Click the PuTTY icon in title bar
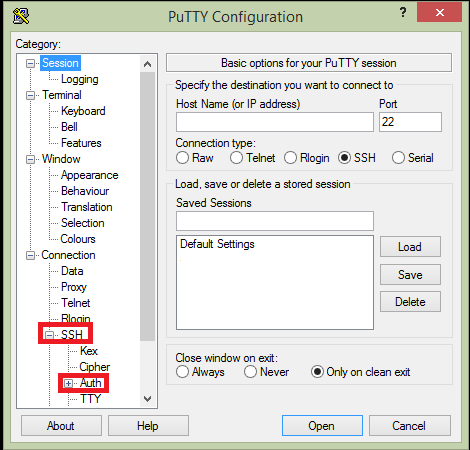 21,16
